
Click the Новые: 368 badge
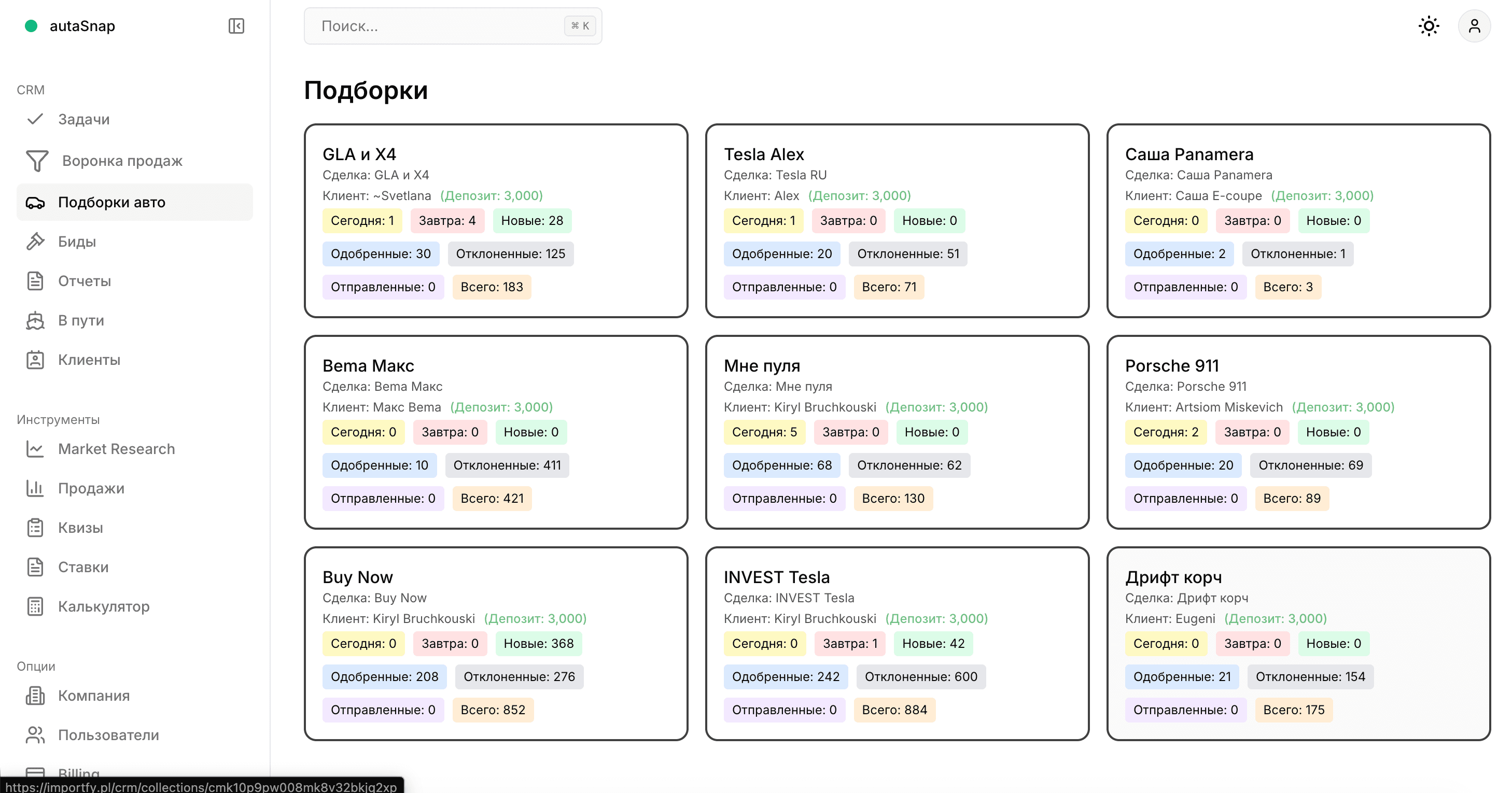[538, 643]
